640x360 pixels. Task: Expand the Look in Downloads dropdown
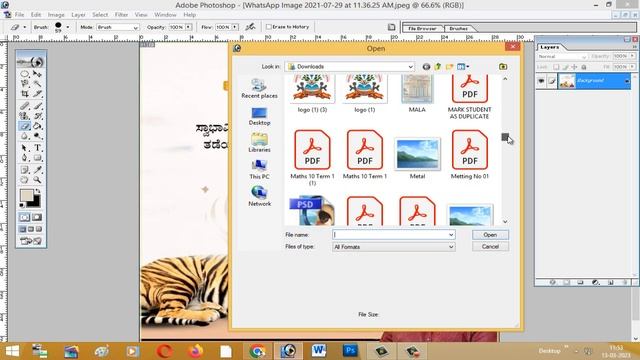(410, 67)
